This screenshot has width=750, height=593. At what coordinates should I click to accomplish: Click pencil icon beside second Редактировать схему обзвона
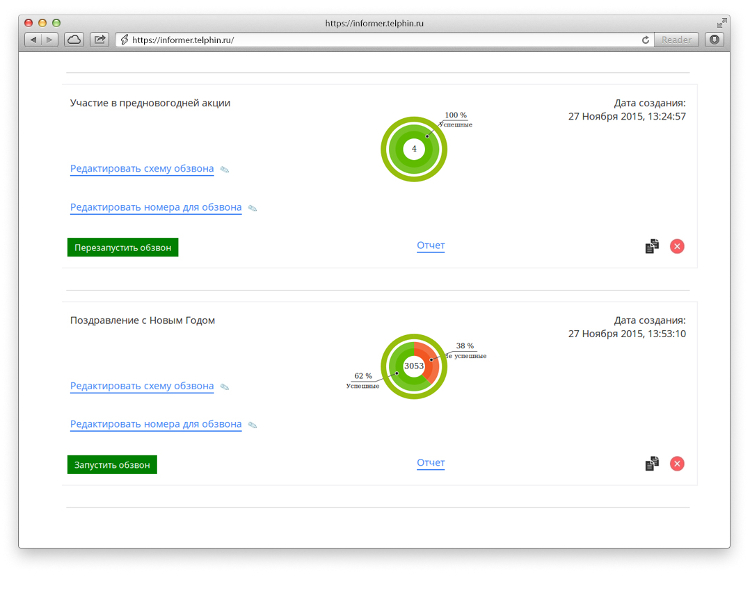[225, 387]
